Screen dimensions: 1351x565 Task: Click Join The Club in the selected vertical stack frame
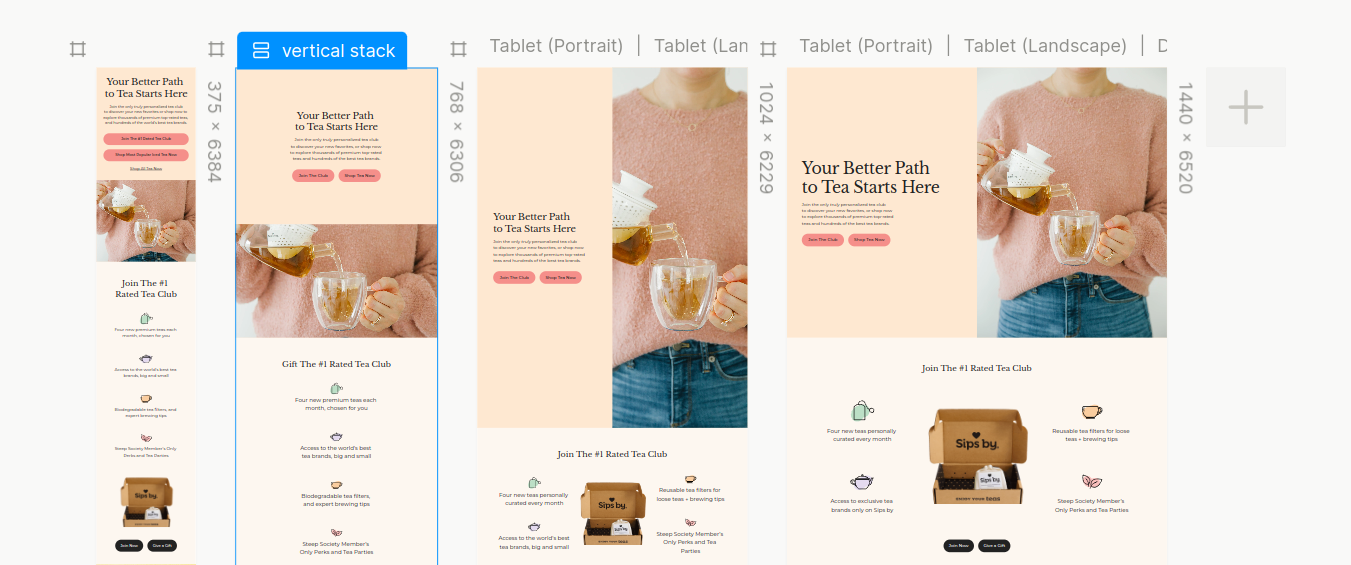point(313,175)
